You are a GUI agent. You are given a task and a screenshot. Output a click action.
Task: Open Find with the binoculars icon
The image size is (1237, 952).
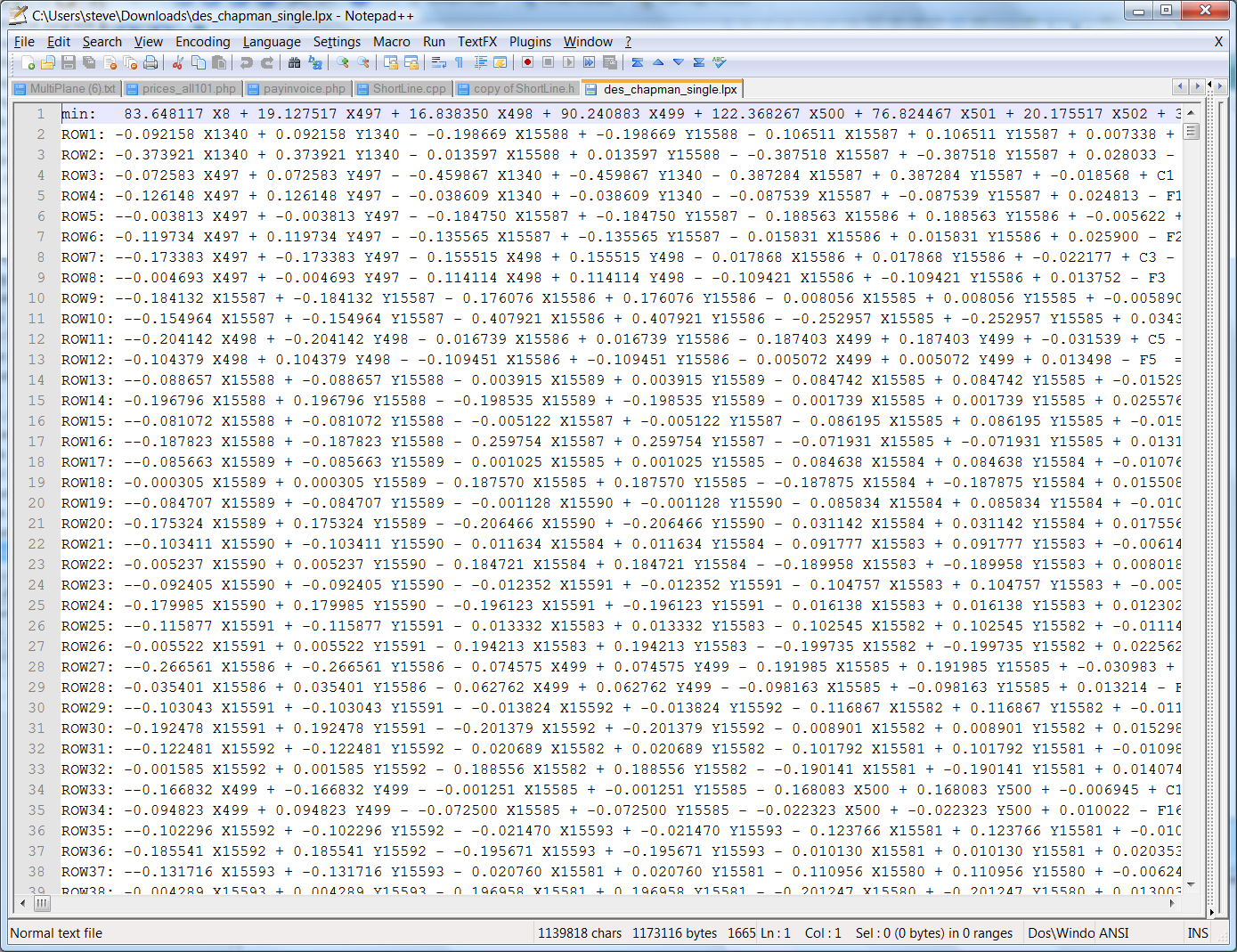tap(295, 62)
